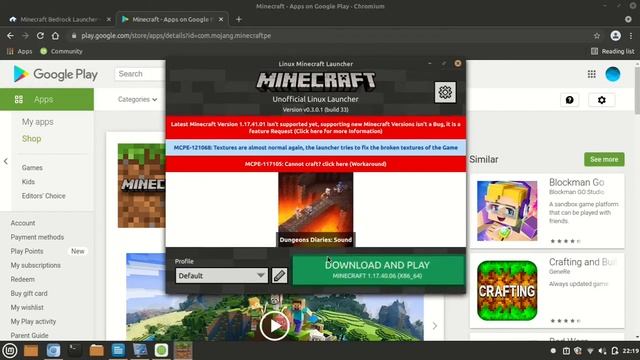Open the MCPE-117105 cannot craft workaround

(316, 164)
